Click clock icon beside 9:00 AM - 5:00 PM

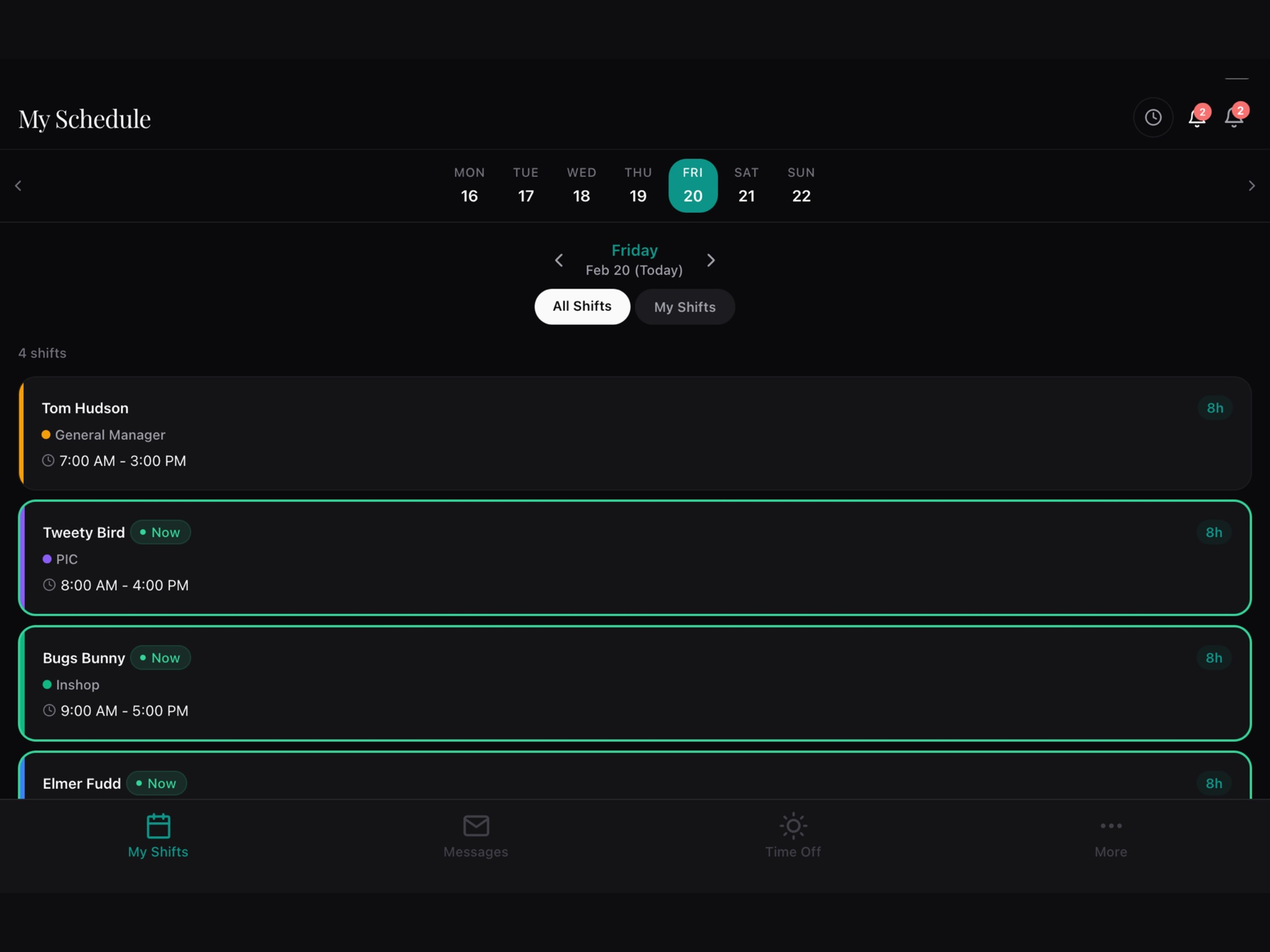tap(49, 710)
